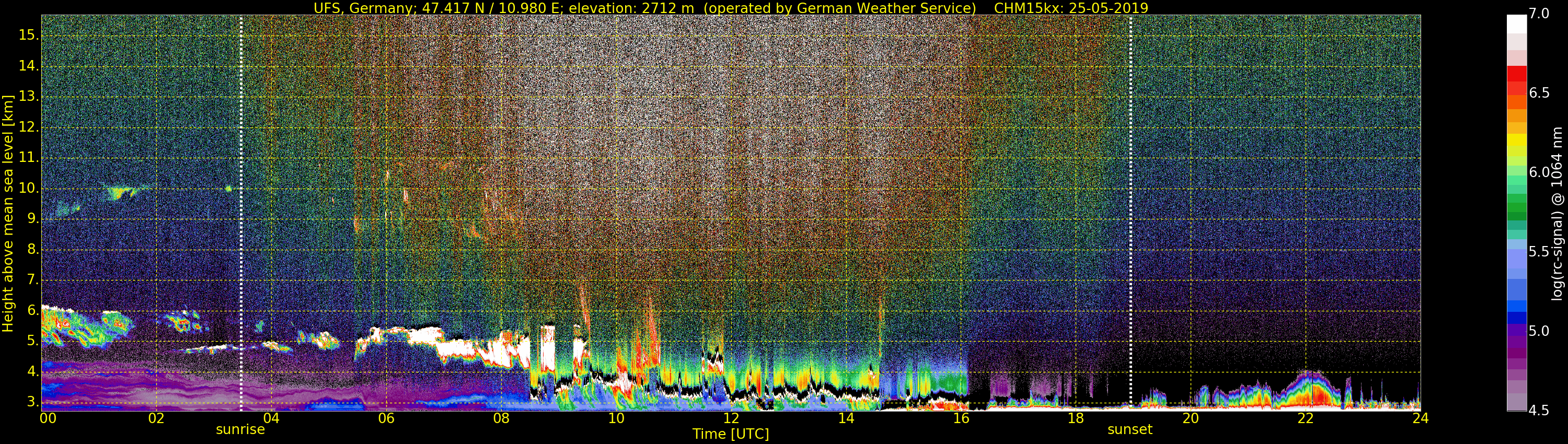Select the 'sunrise' label below the time axis
Screen dimensions: 1568x444
pos(240,429)
